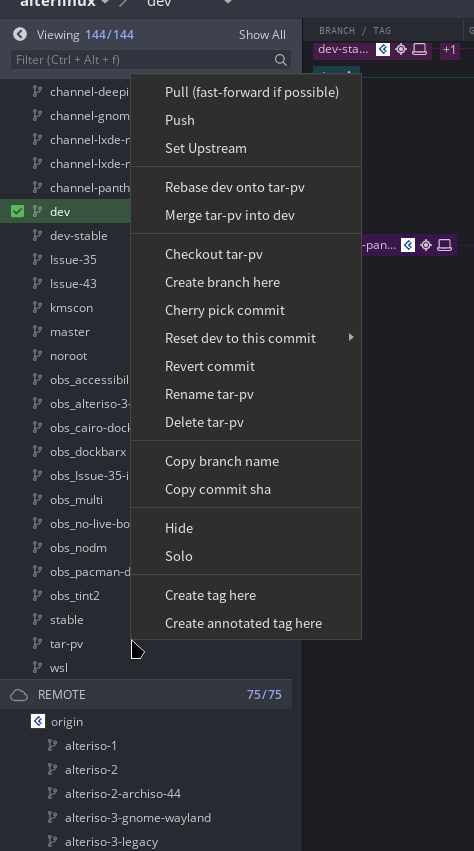Open the dev branch dropdown in breadcrumb

228,2
